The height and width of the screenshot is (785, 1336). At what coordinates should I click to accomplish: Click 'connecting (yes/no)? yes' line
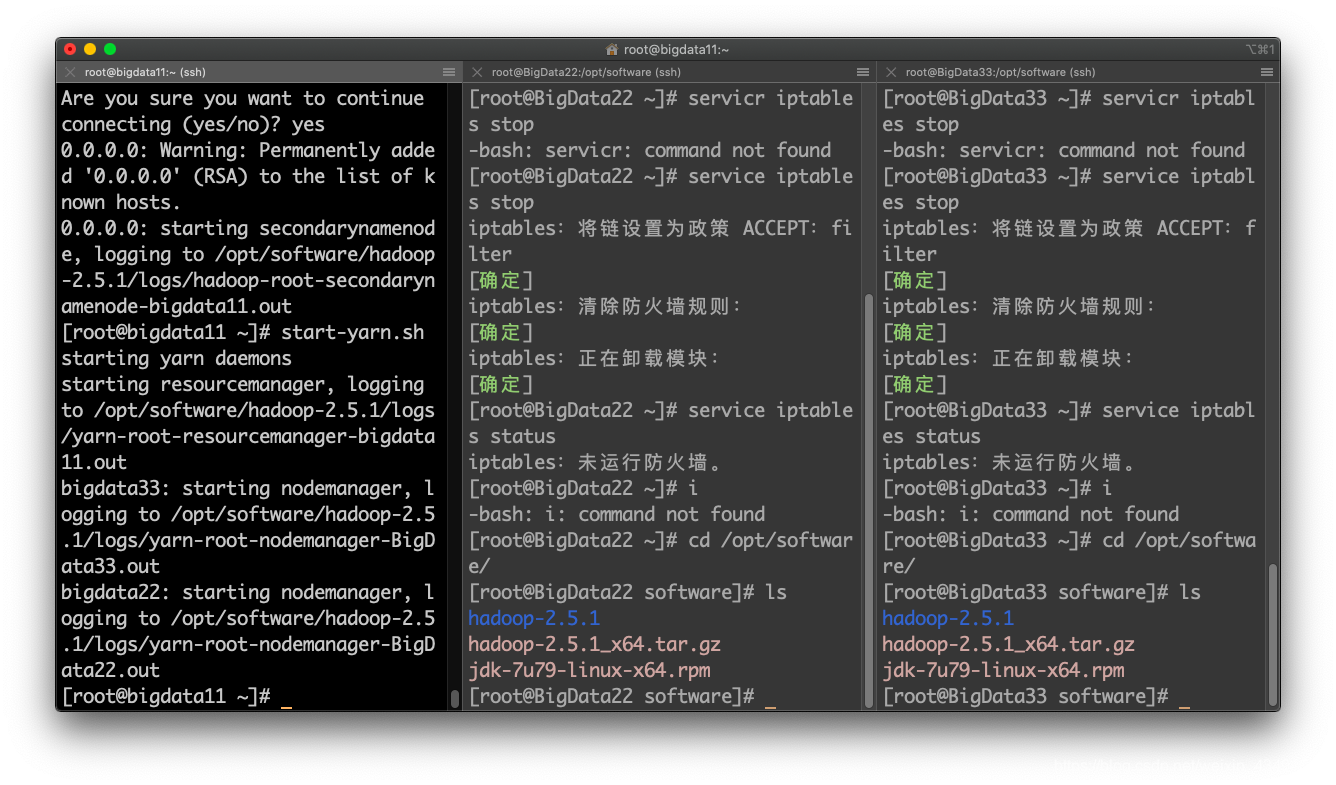(193, 124)
